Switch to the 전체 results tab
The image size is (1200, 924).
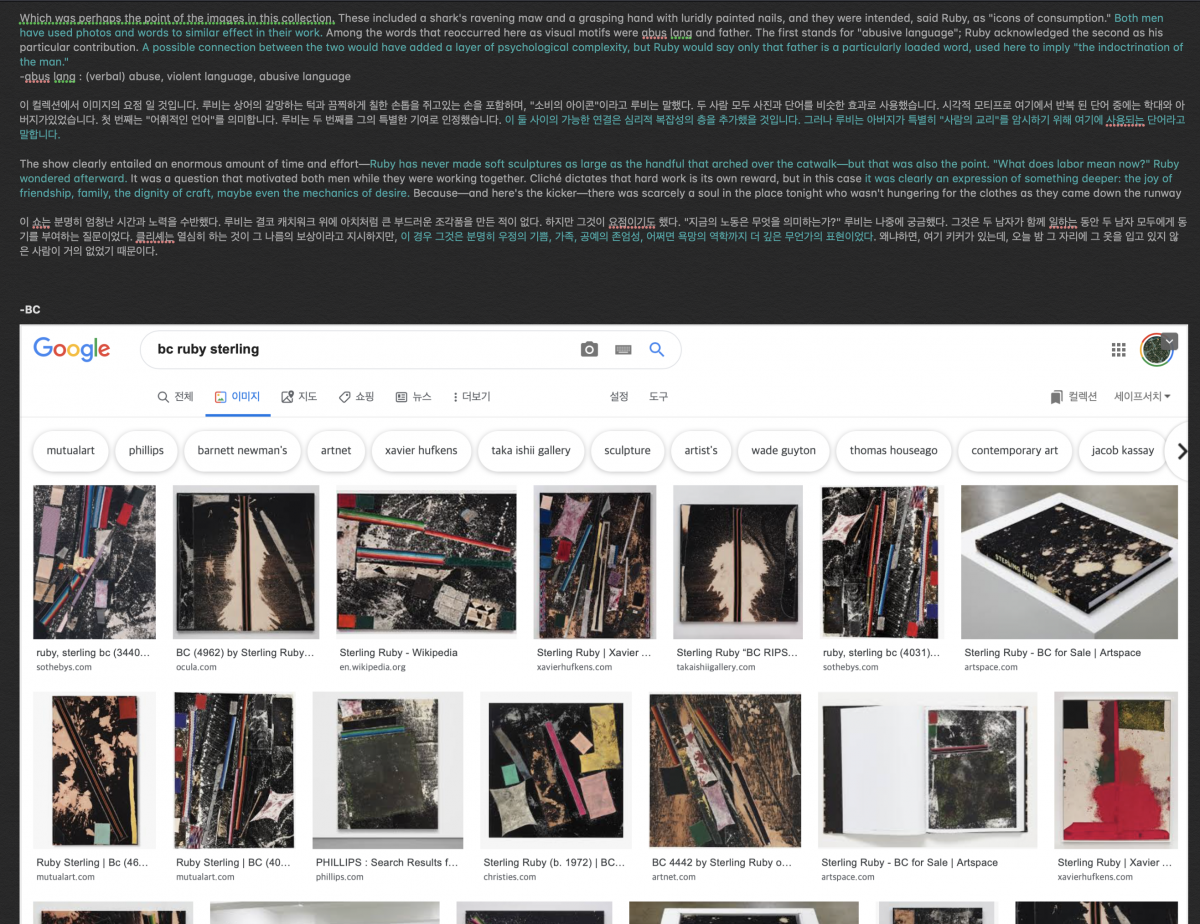coord(175,397)
